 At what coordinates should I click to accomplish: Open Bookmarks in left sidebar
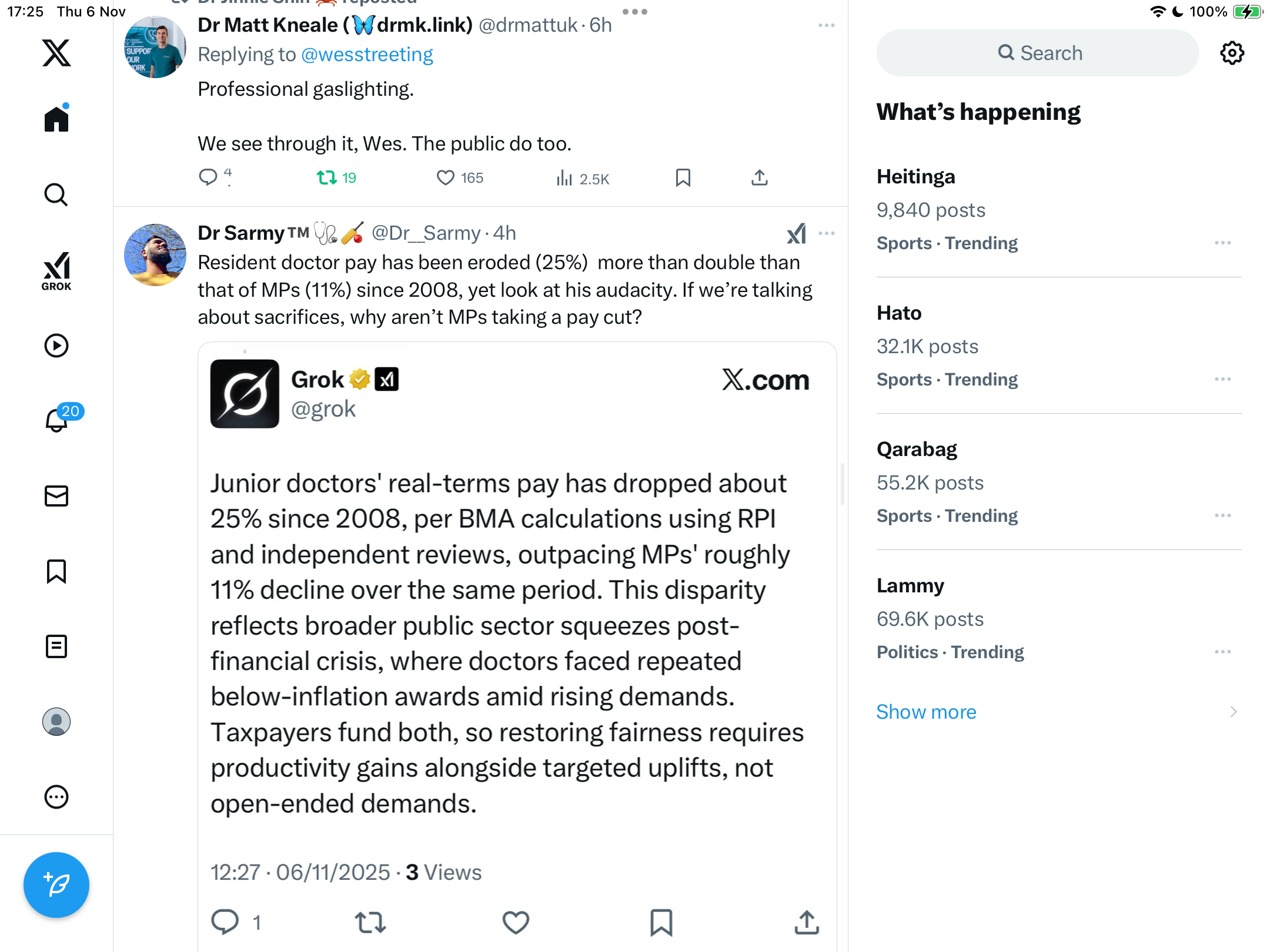pyautogui.click(x=56, y=571)
